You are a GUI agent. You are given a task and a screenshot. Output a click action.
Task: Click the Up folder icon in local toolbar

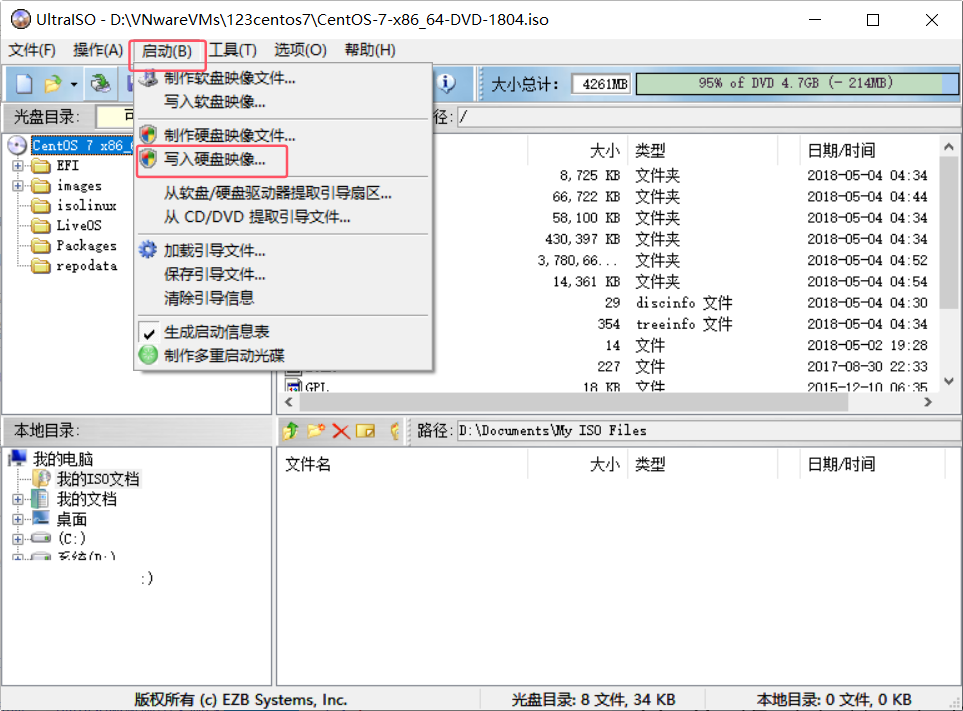point(290,430)
